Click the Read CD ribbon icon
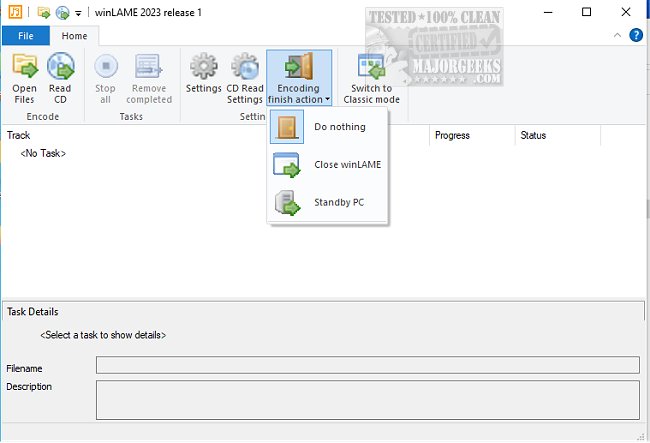The width and height of the screenshot is (650, 443). click(60, 78)
